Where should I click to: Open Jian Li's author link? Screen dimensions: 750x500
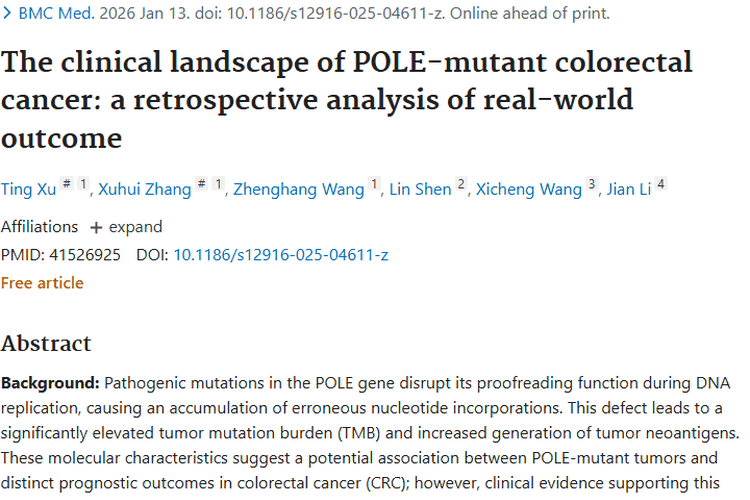(626, 189)
